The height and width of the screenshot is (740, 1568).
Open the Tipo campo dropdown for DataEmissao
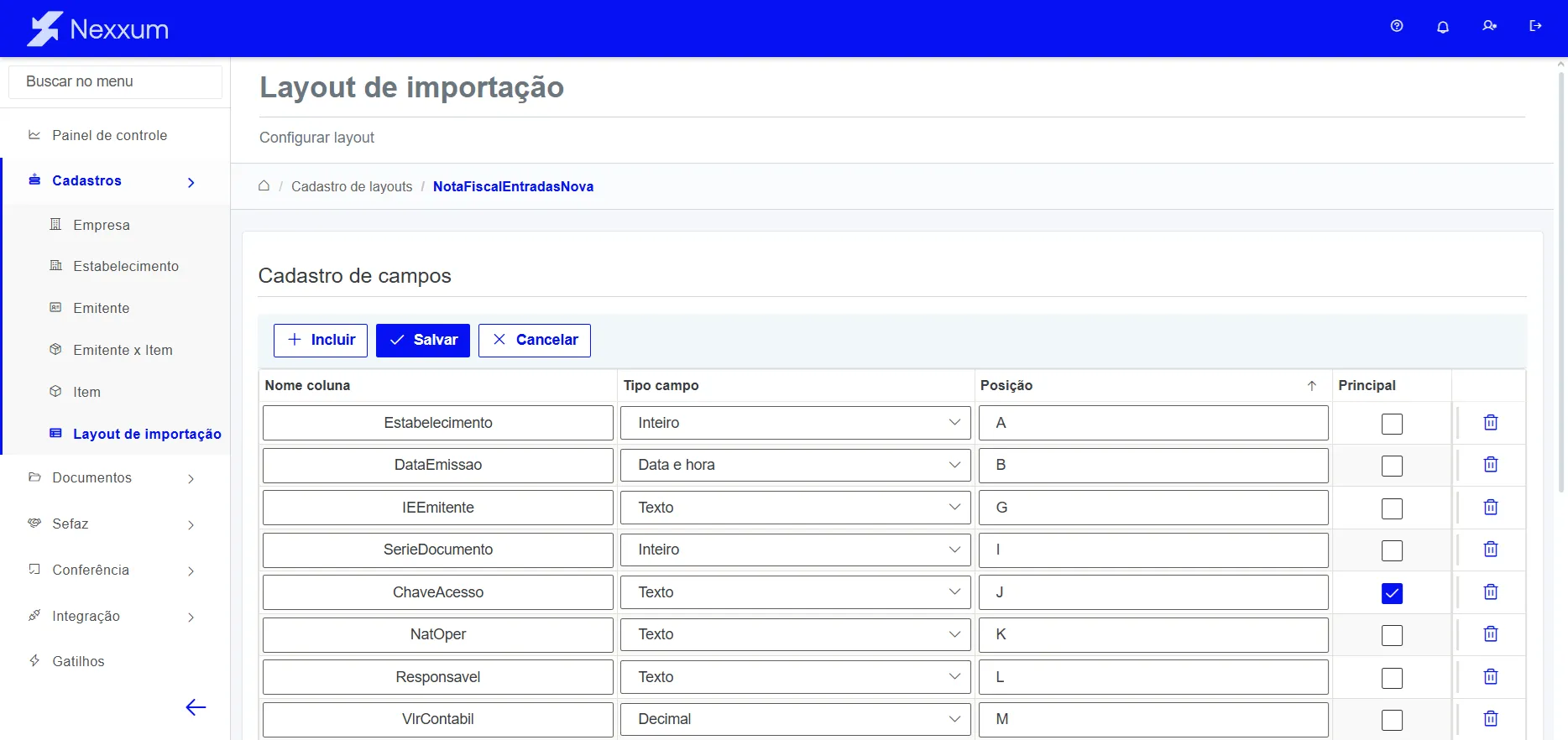click(x=796, y=465)
